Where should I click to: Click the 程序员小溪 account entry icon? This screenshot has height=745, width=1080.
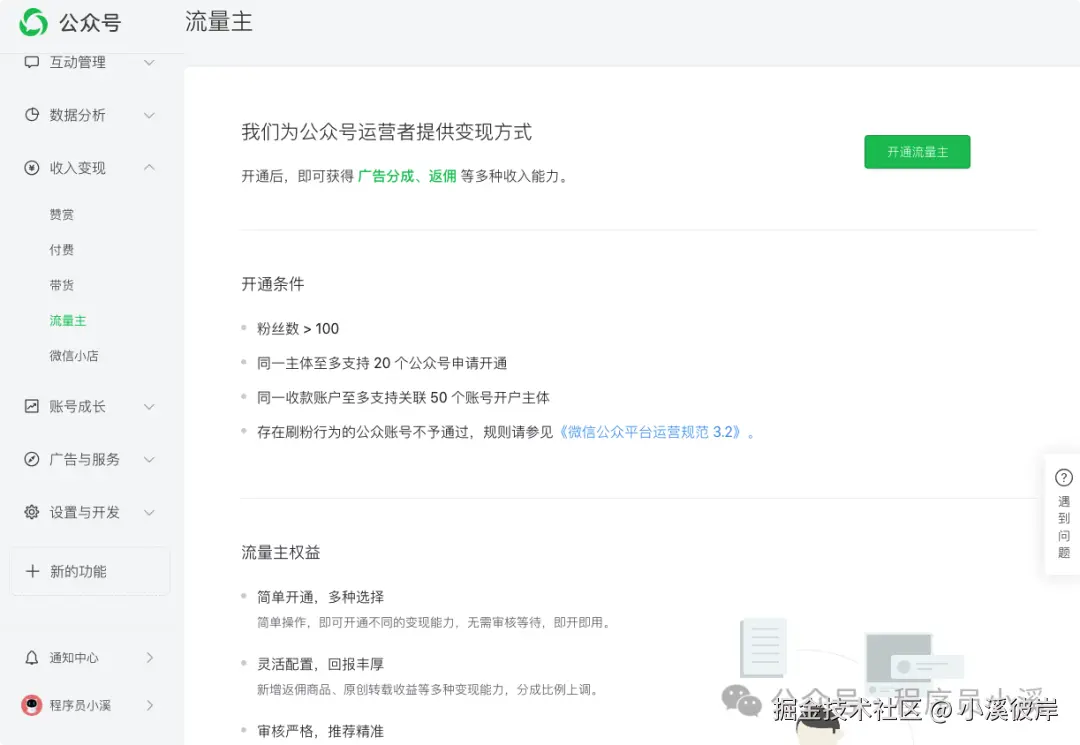pos(30,705)
